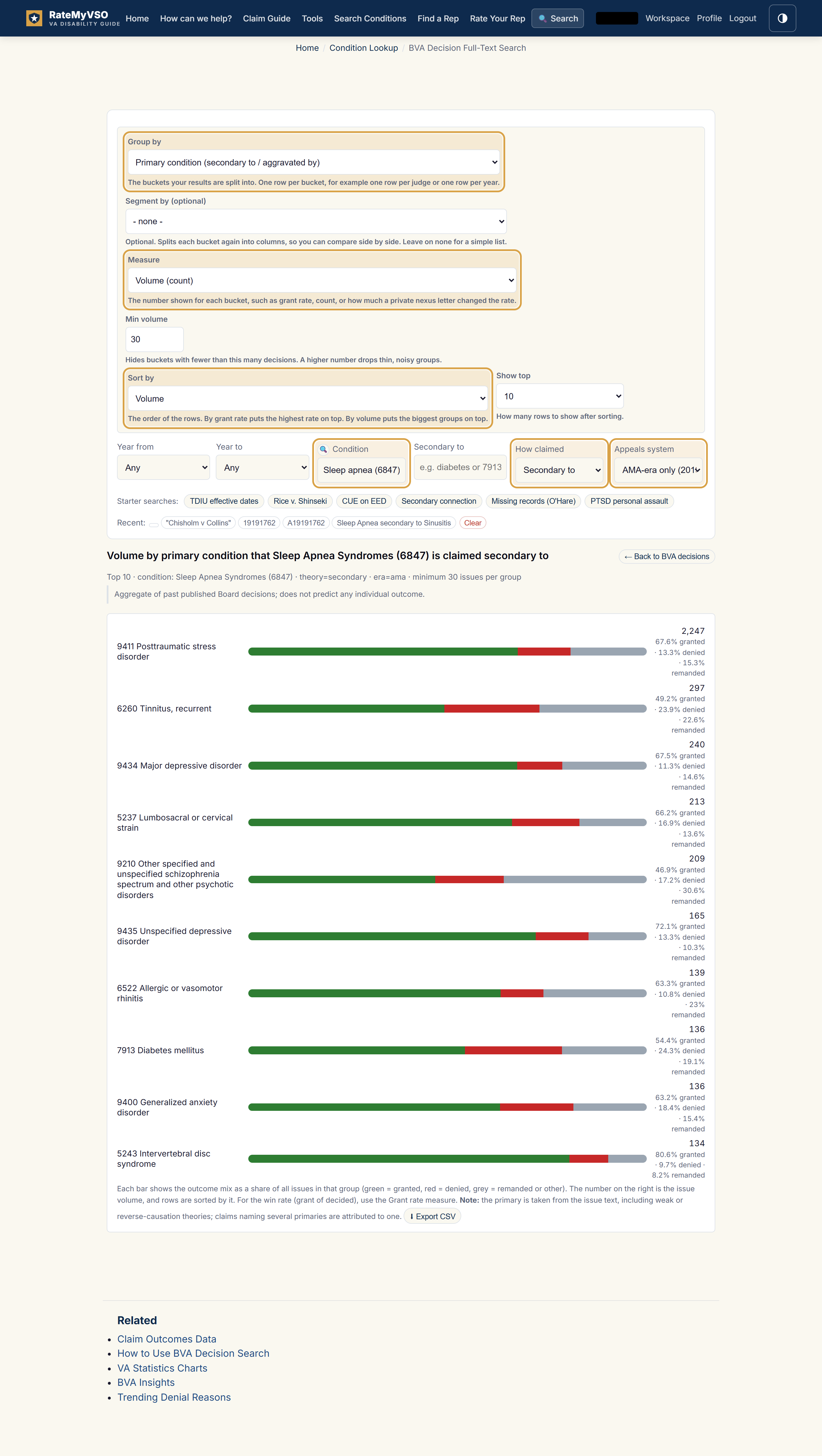Open the Year to dropdown
The height and width of the screenshot is (1456, 822).
tap(262, 468)
